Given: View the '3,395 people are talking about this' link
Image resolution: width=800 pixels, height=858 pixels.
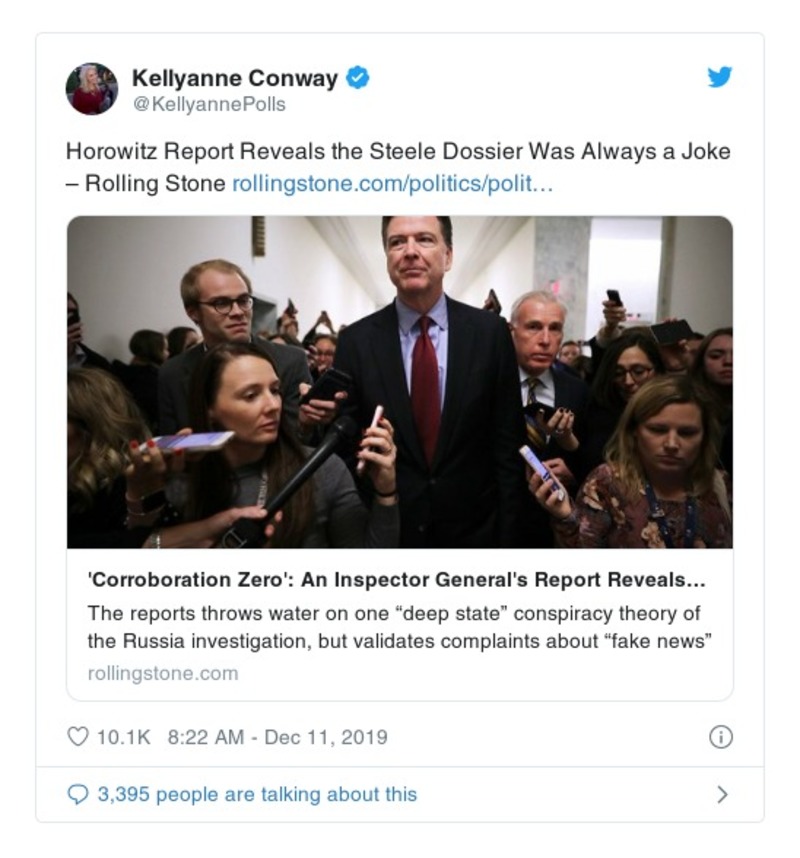Looking at the screenshot, I should [x=257, y=795].
